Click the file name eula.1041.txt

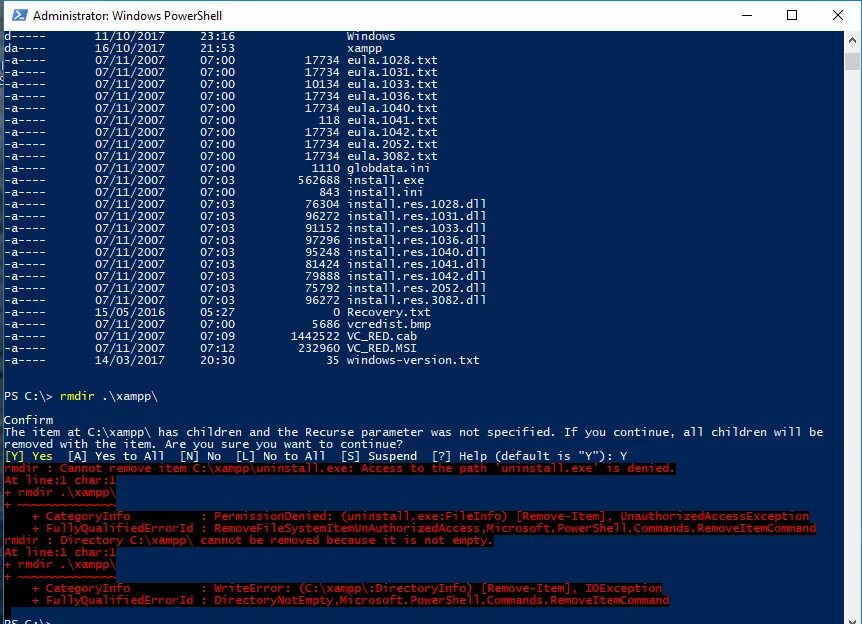click(x=393, y=120)
